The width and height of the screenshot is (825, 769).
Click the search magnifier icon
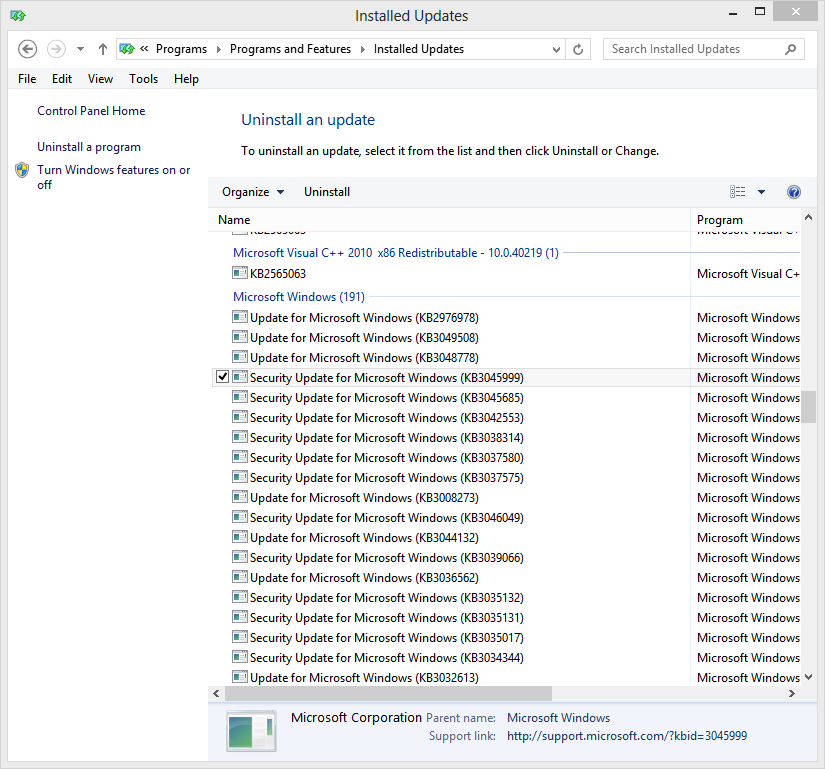pos(790,49)
